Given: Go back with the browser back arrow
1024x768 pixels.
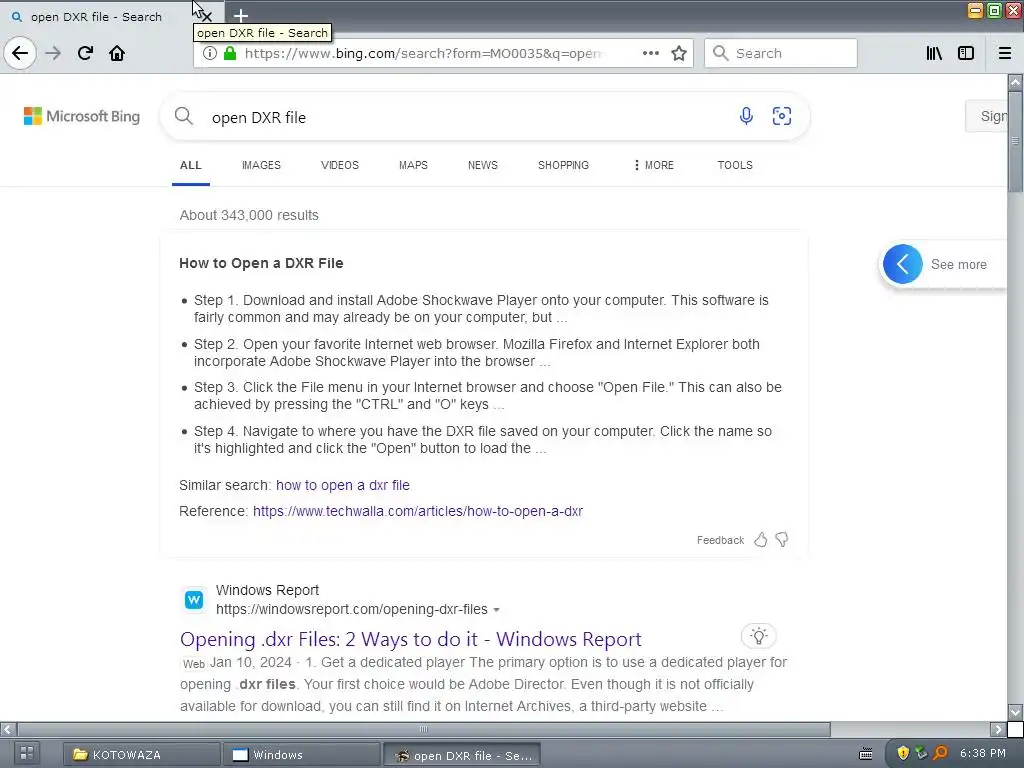Looking at the screenshot, I should click(20, 53).
